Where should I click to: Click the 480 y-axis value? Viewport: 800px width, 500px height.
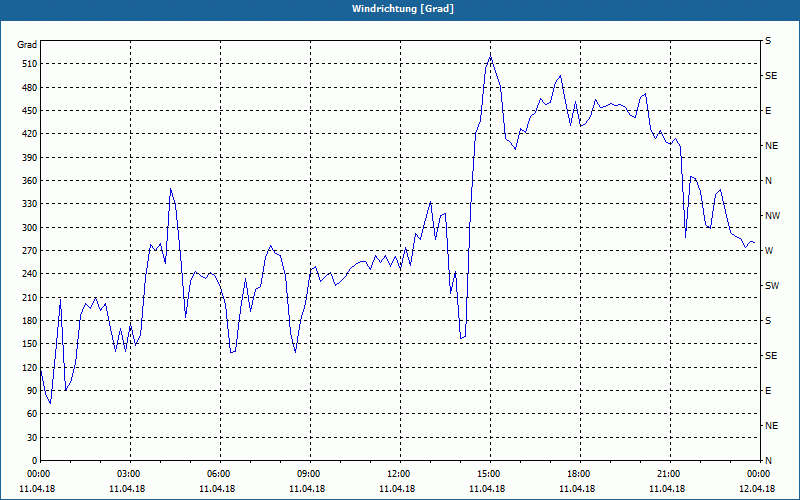(30, 87)
